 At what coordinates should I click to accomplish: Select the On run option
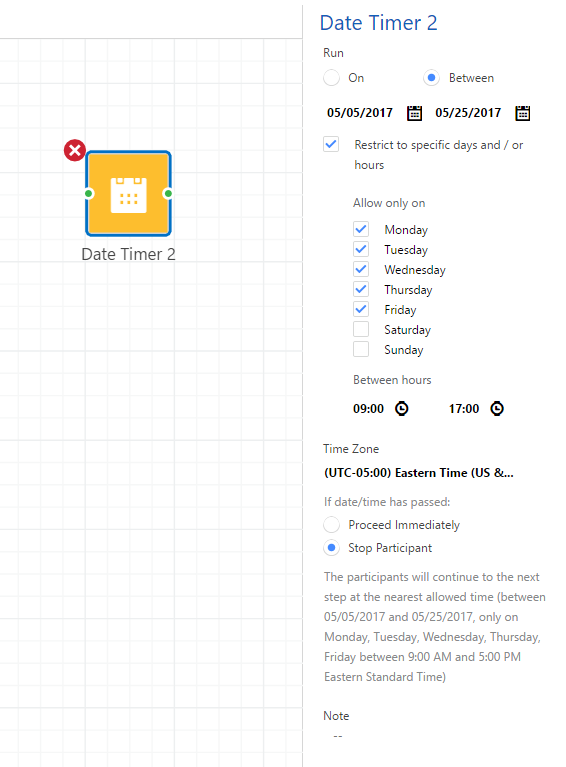tap(331, 78)
